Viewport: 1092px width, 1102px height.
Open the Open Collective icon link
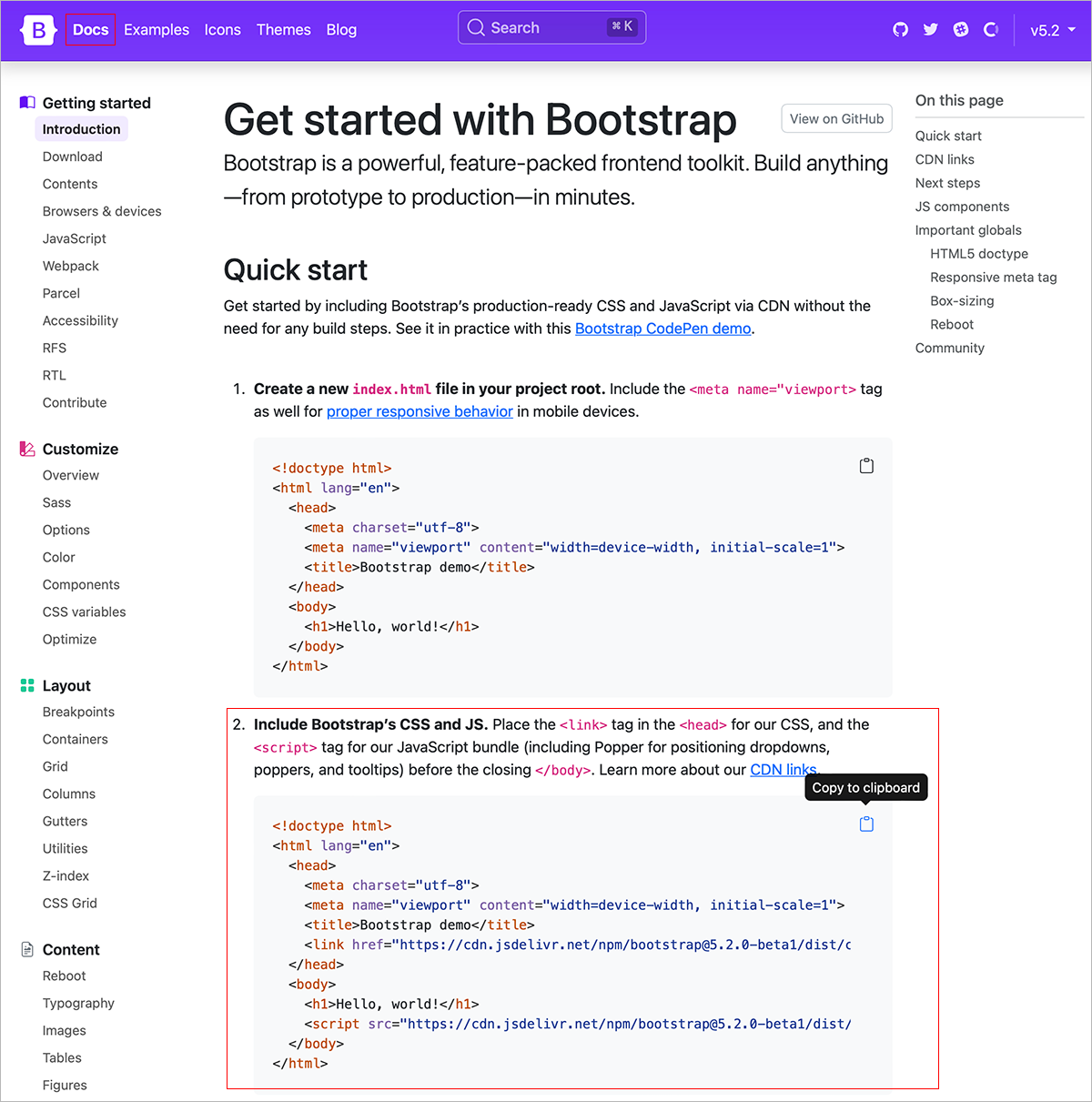pyautogui.click(x=991, y=30)
